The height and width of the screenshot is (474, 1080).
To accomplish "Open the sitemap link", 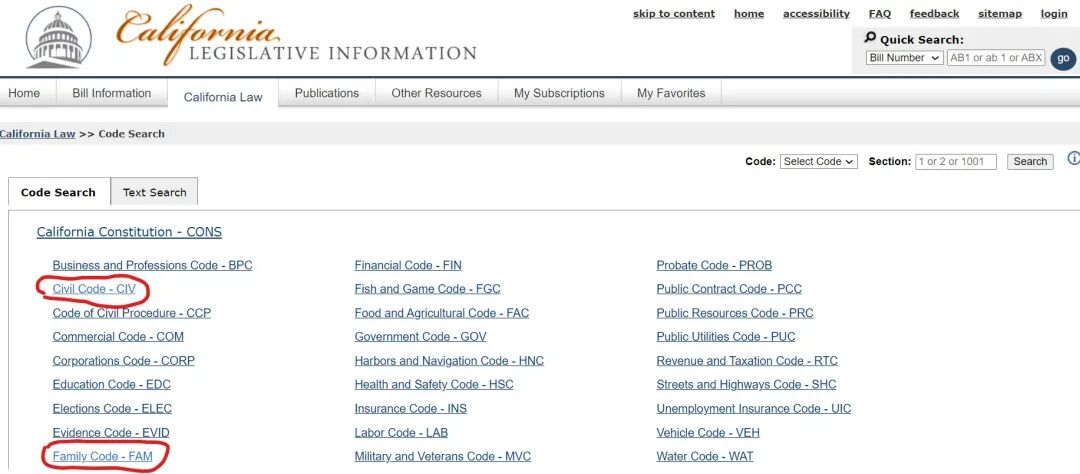I will (x=1000, y=14).
